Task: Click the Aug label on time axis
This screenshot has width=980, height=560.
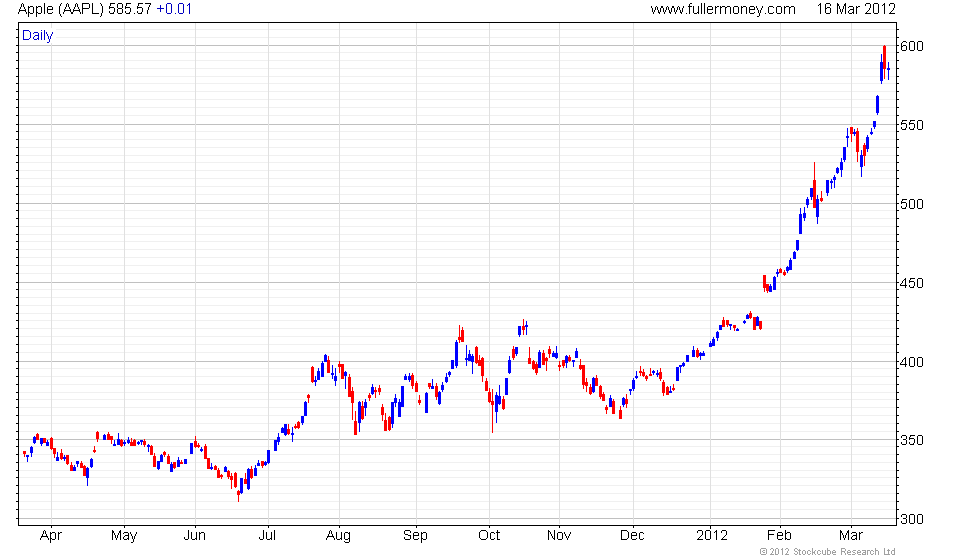Action: (x=338, y=536)
